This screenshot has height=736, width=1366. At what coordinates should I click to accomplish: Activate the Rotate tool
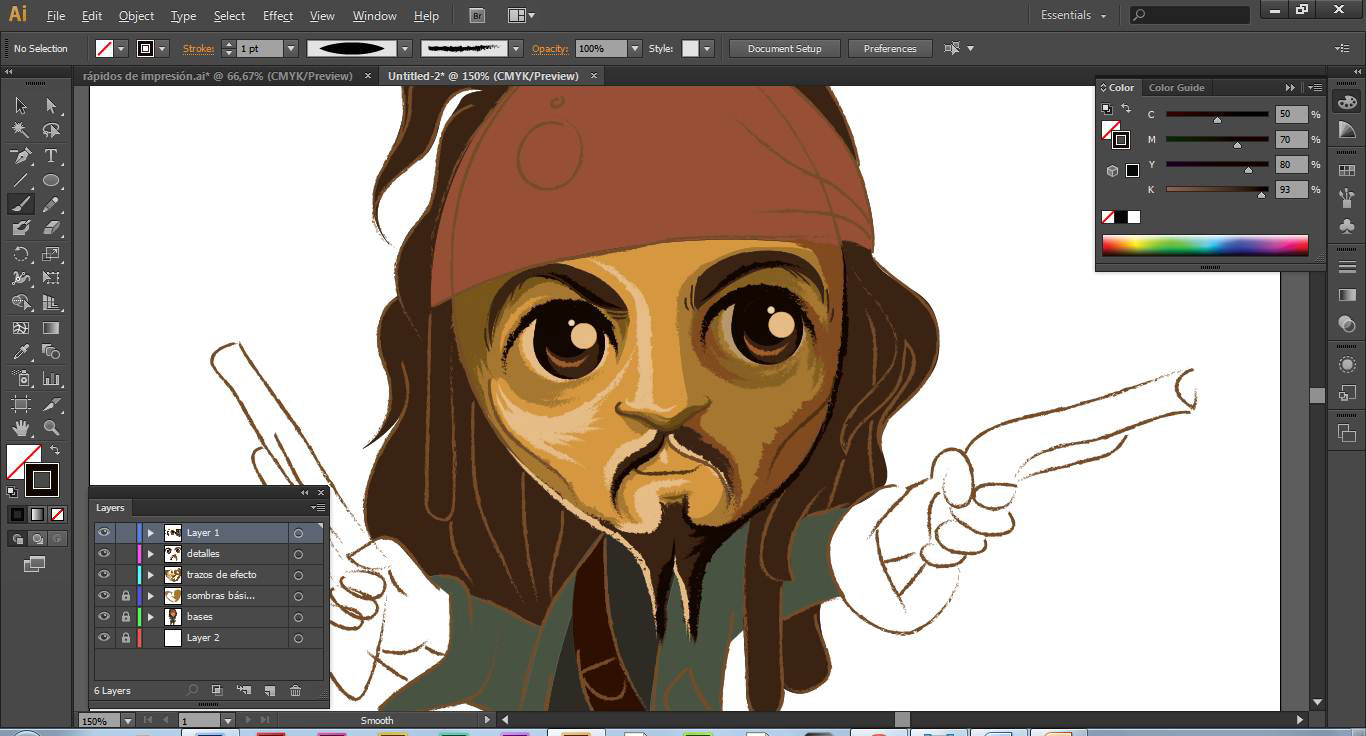tap(21, 254)
